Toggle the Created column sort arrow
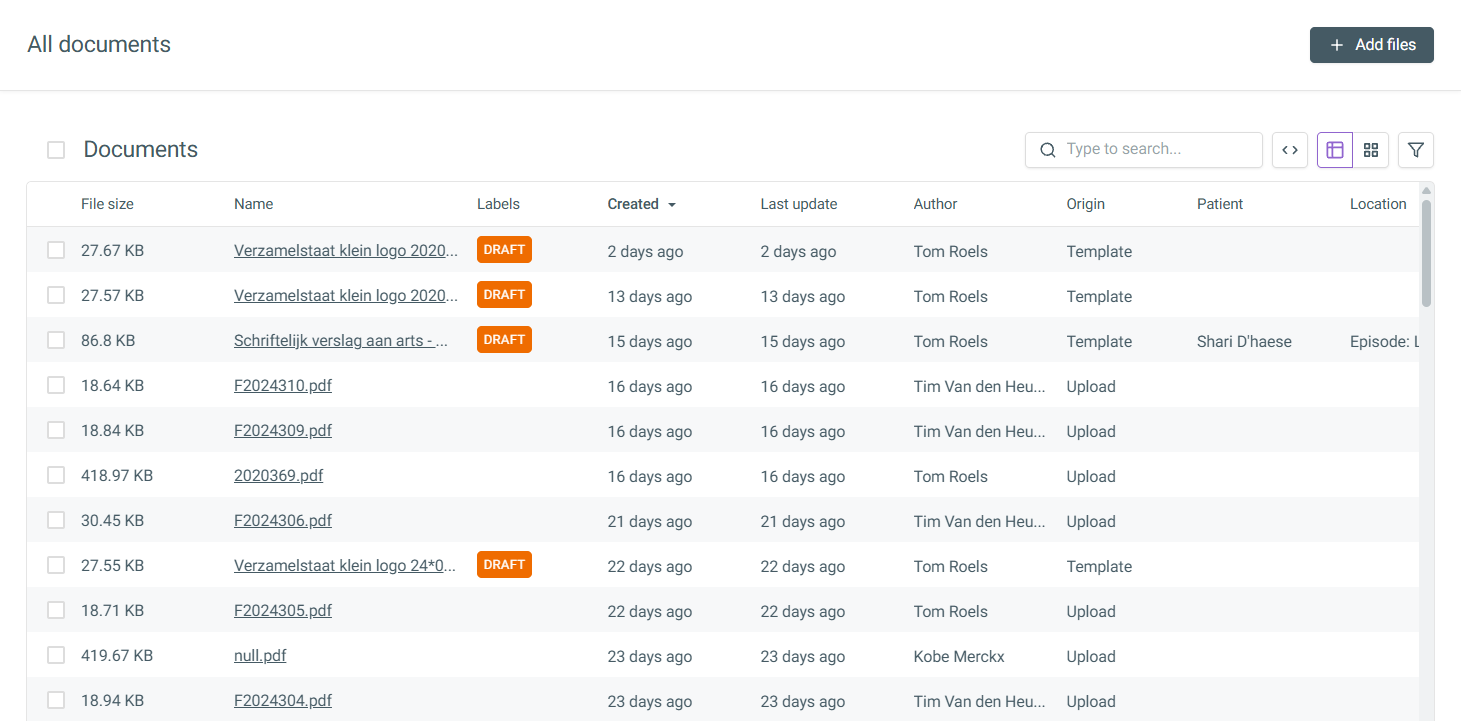Image resolution: width=1461 pixels, height=721 pixels. pyautogui.click(x=672, y=205)
